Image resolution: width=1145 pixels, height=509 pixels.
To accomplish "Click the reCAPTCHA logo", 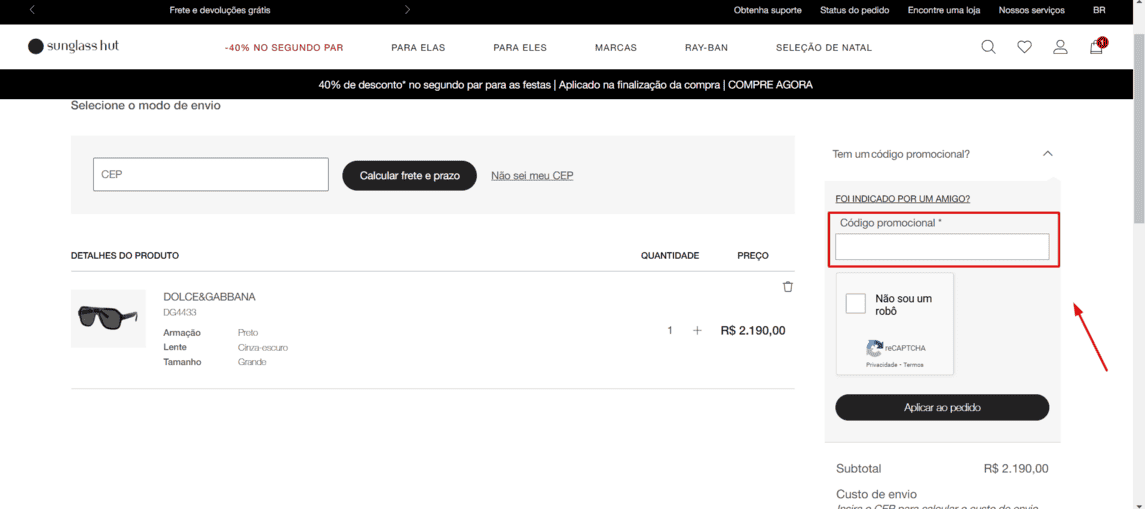I will coord(875,348).
